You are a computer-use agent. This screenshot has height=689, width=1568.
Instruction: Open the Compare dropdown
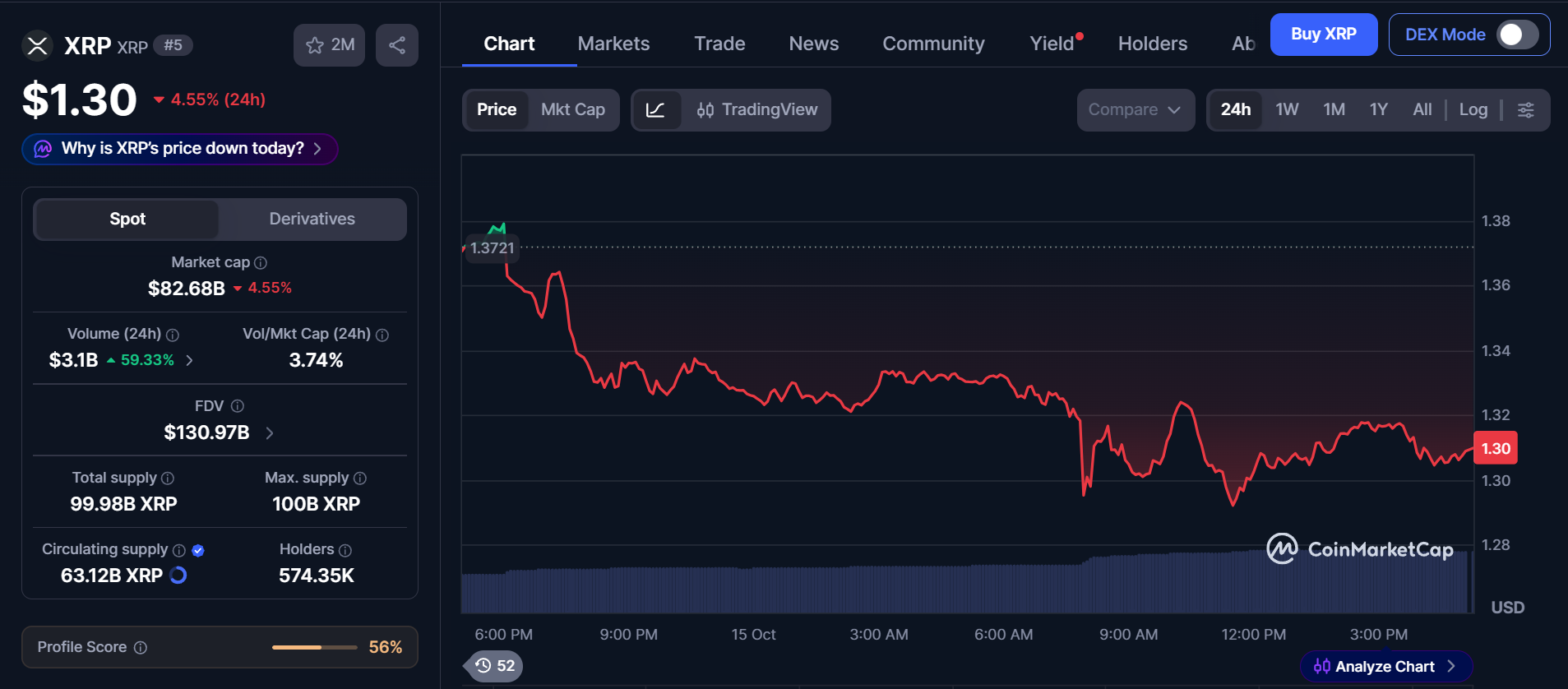[1136, 110]
